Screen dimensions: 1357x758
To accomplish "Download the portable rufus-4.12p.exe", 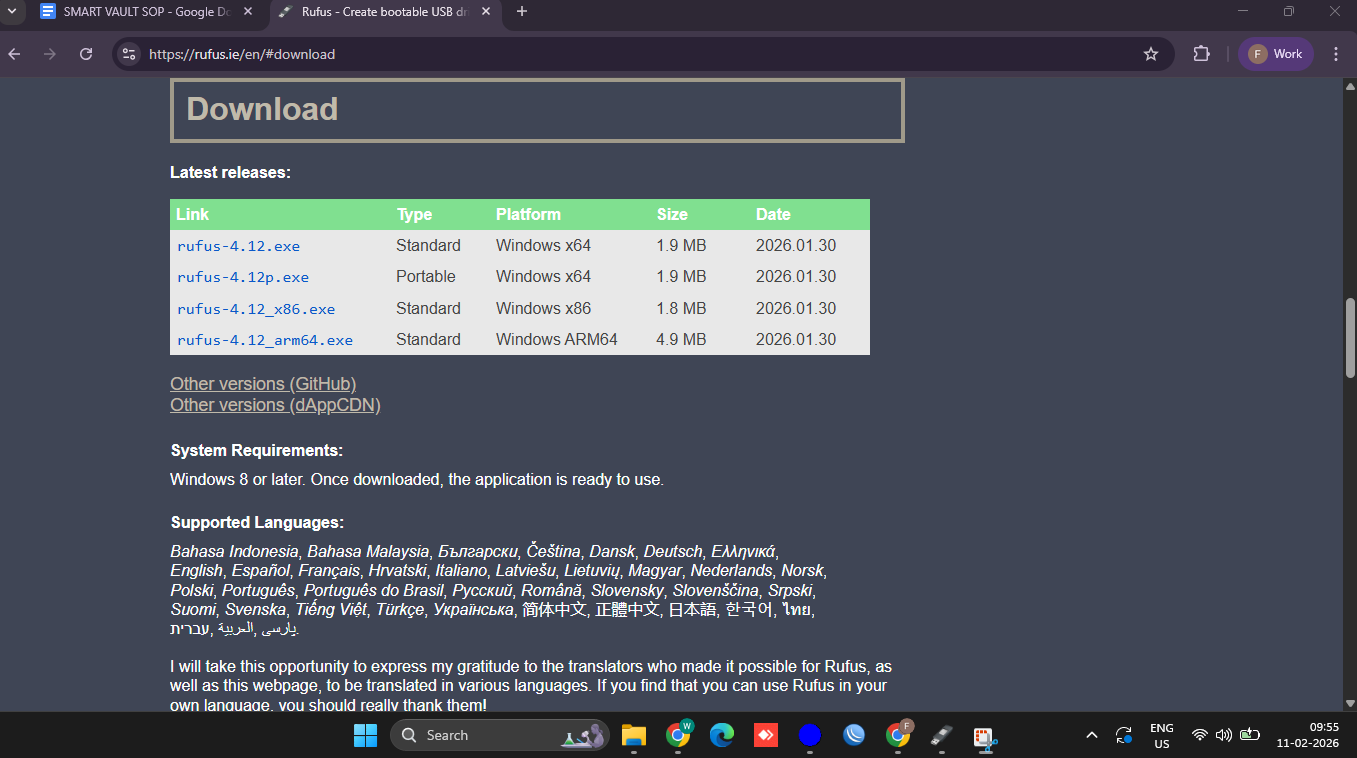I will click(243, 277).
